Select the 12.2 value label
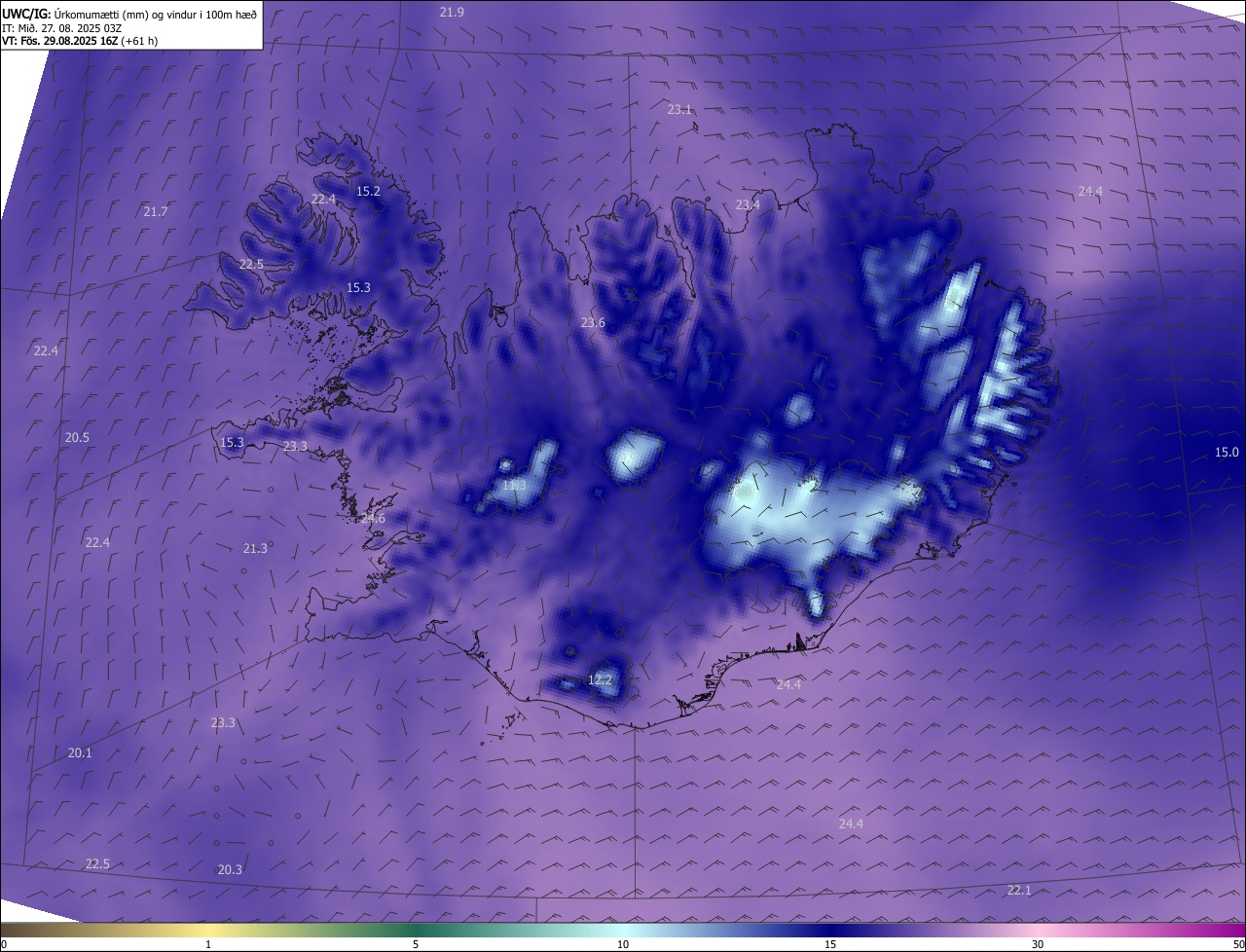Viewport: 1246px width, 952px height. (x=601, y=679)
